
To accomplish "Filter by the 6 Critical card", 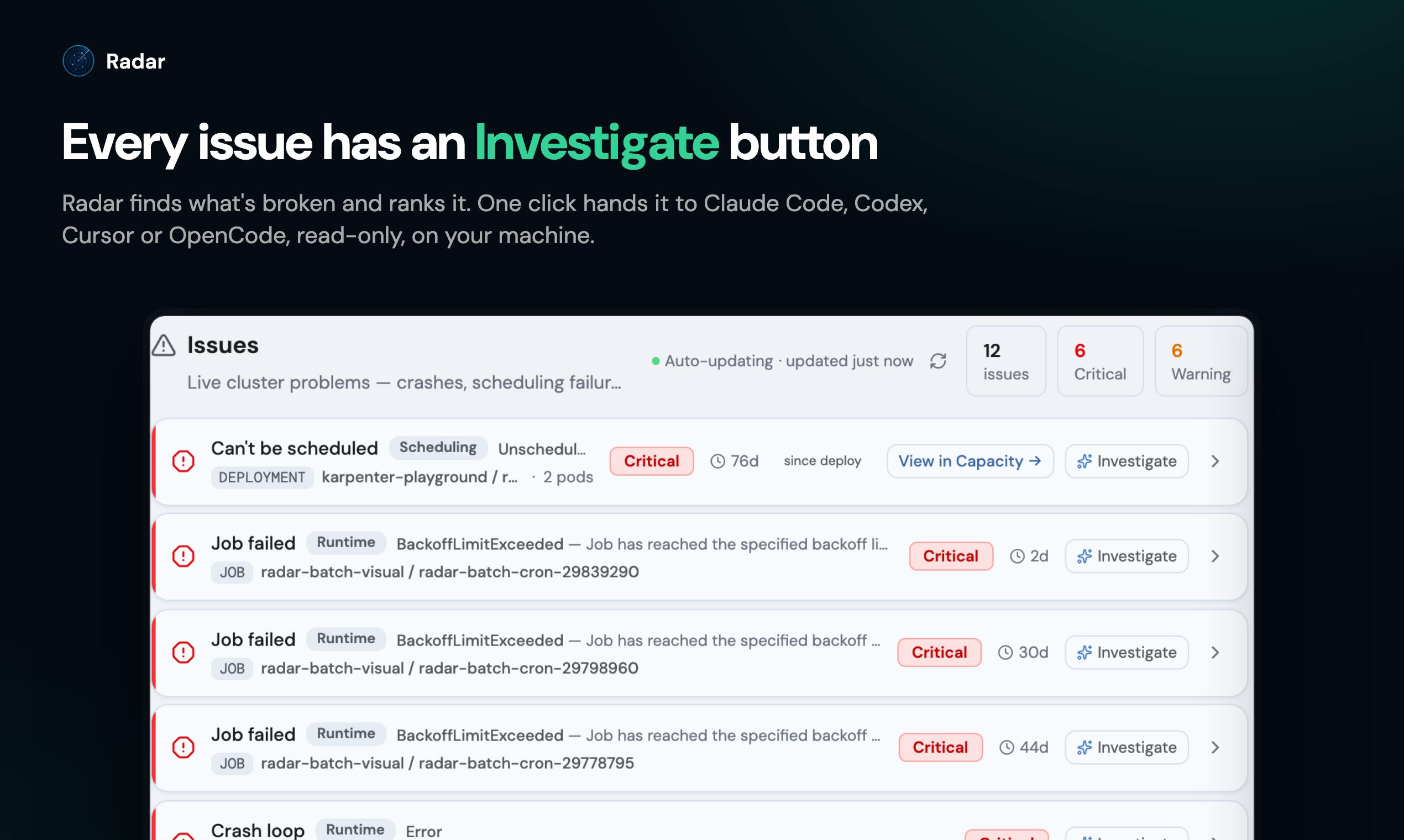I will [x=1100, y=361].
